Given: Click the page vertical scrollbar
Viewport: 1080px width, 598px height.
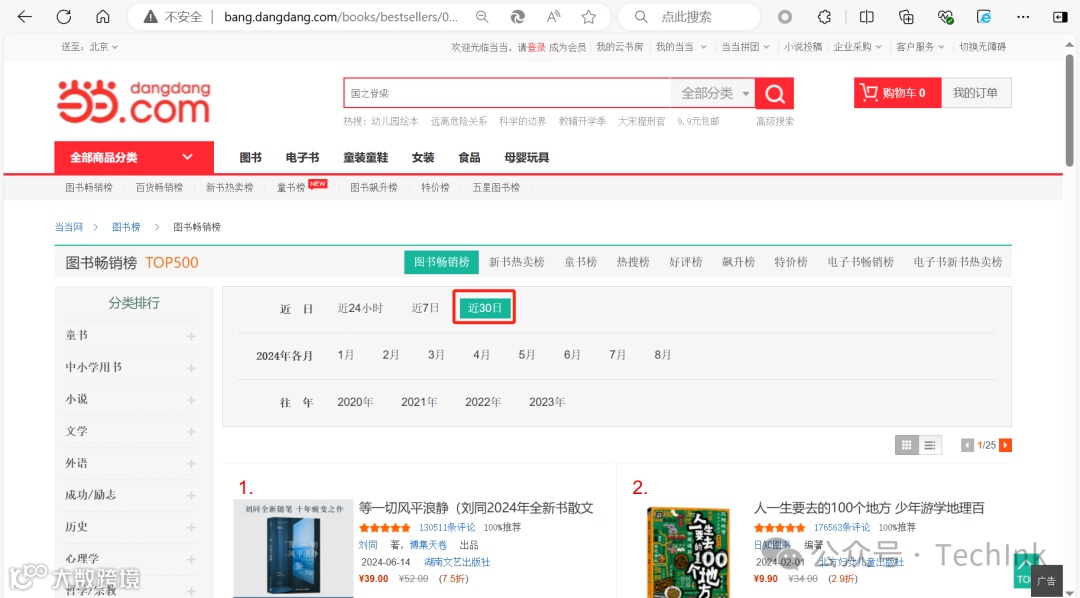Looking at the screenshot, I should coord(1069,110).
